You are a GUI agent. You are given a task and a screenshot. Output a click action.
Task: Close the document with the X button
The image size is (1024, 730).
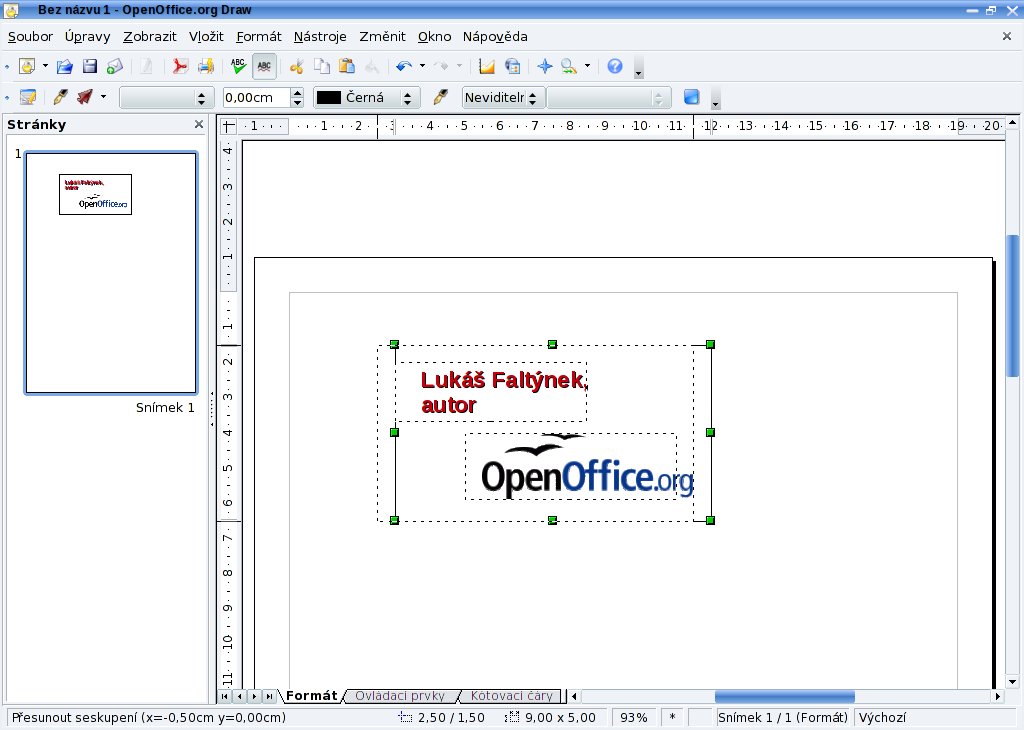coord(1006,37)
